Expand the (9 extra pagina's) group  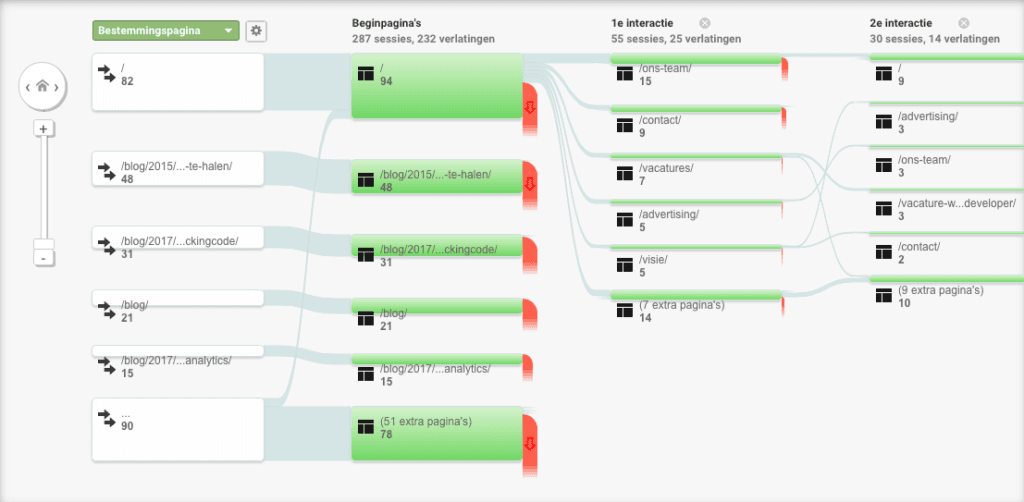tap(940, 296)
